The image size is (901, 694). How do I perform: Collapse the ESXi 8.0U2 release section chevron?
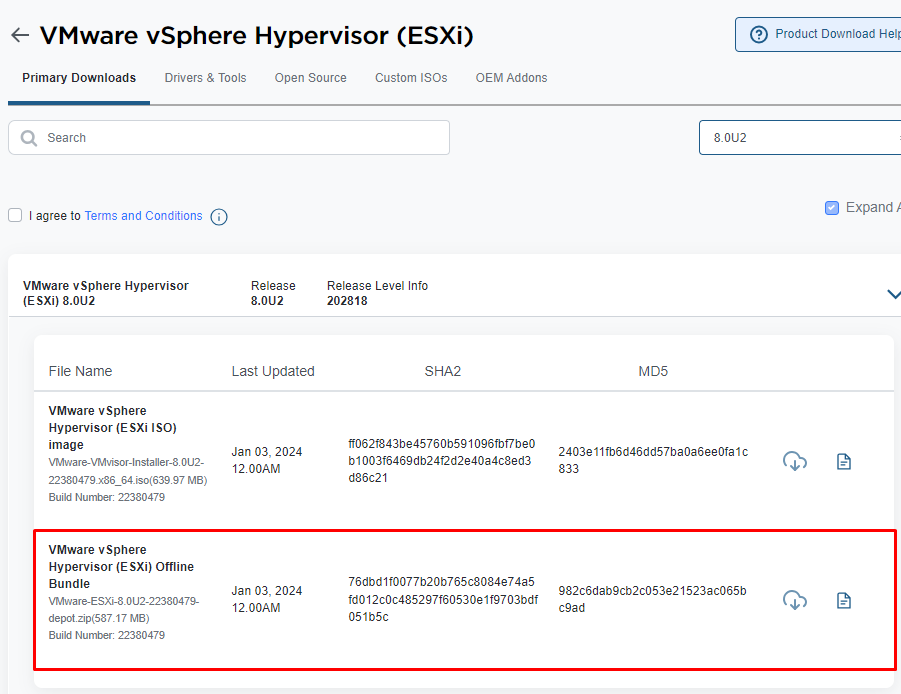894,294
